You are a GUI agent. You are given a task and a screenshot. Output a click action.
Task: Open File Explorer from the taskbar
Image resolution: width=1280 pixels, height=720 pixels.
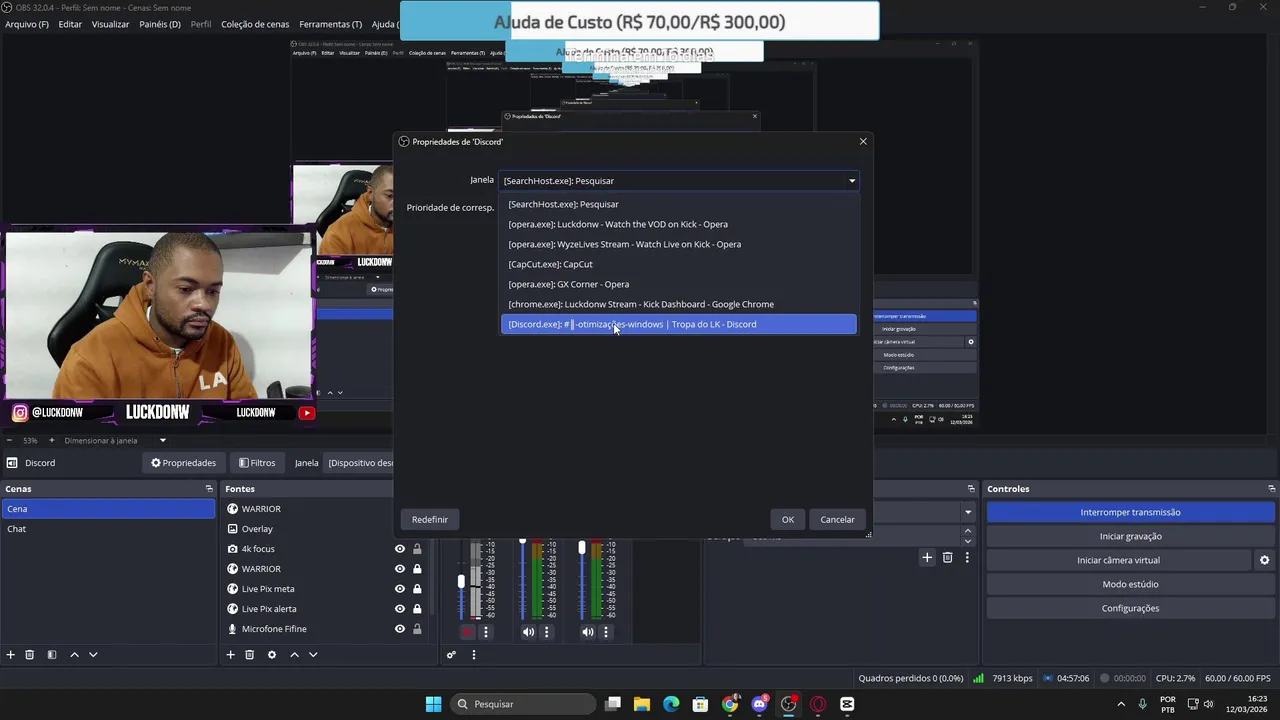click(x=642, y=704)
